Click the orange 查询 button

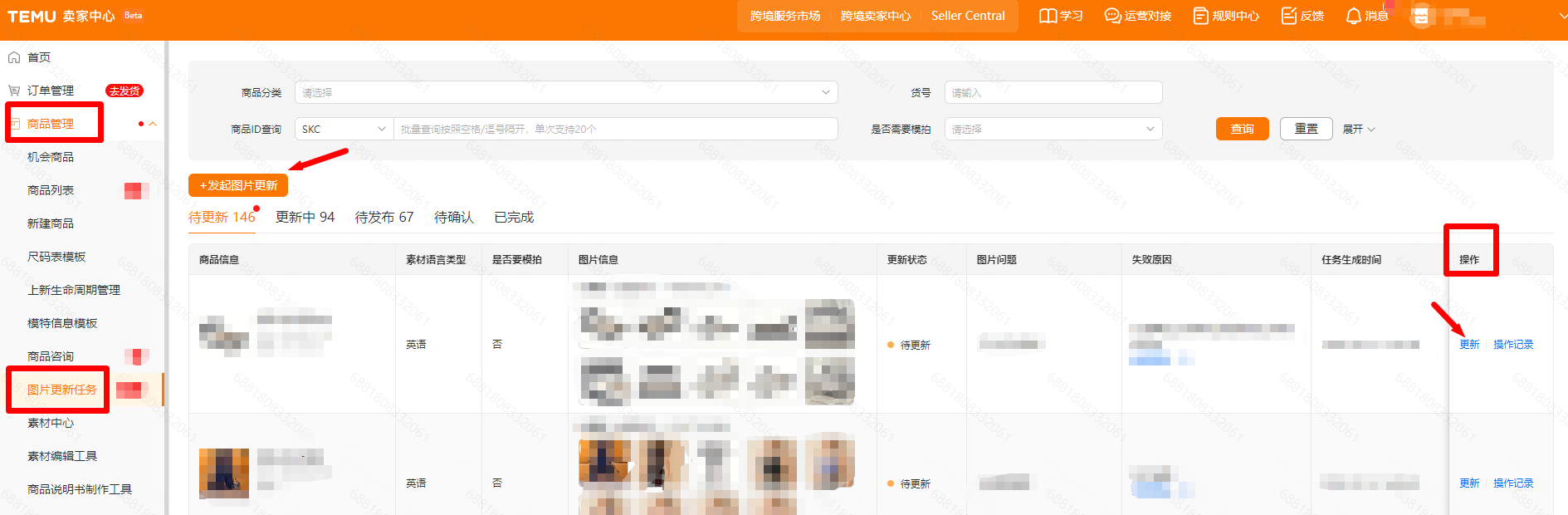coord(1242,129)
